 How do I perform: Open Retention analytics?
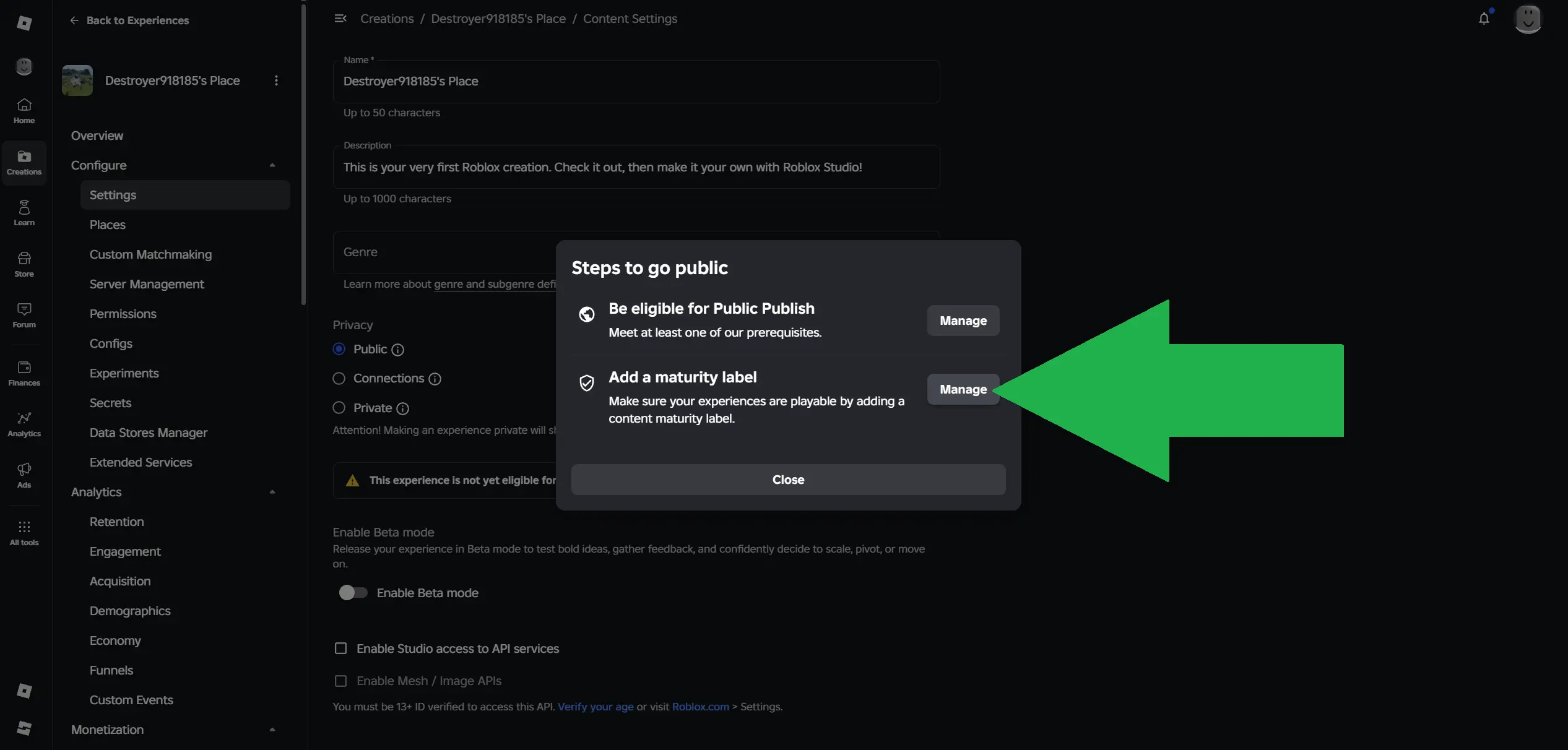click(x=116, y=522)
